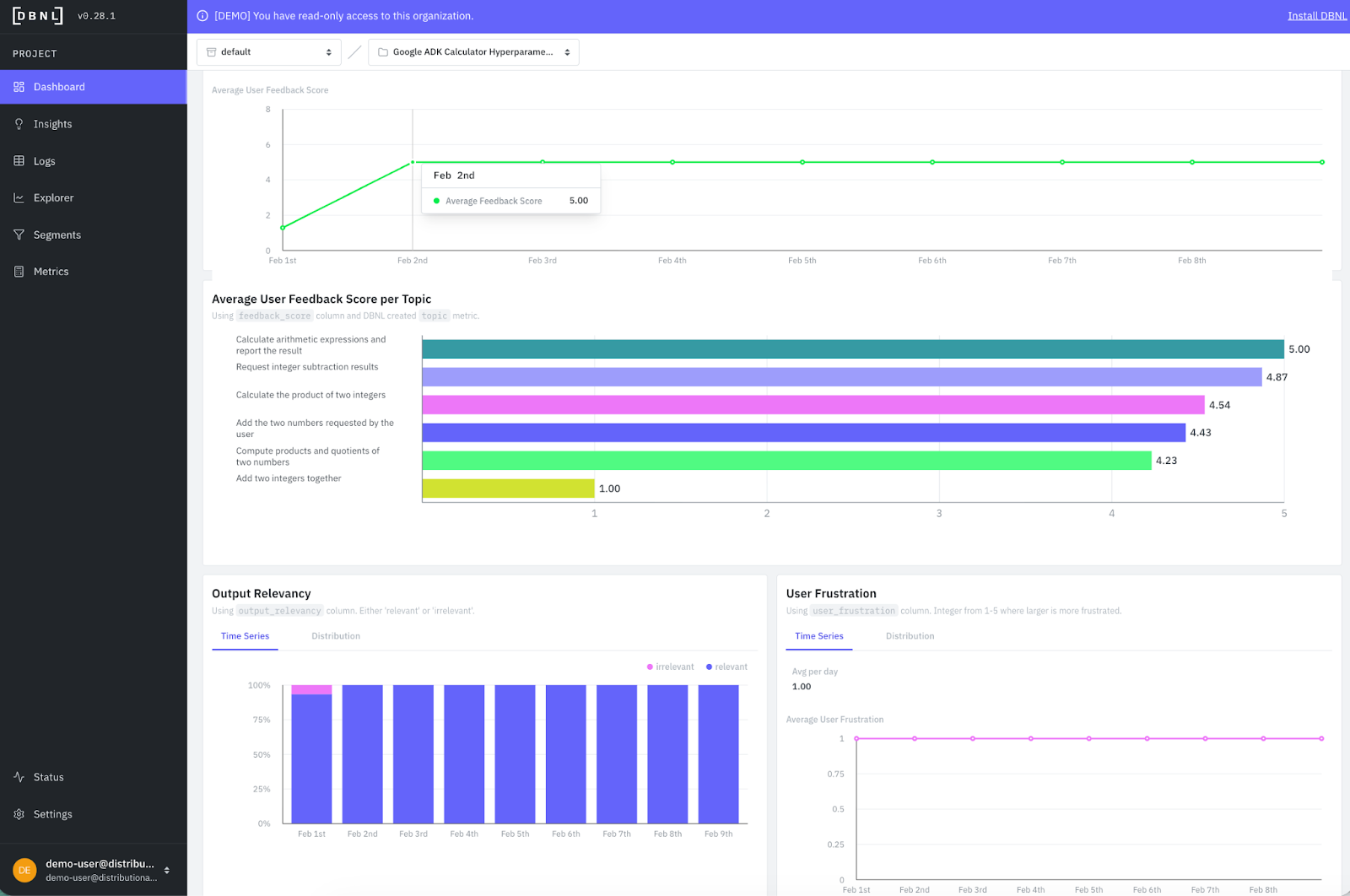This screenshot has height=896, width=1350.
Task: Expand the demo-user account switcher arrows
Action: tap(167, 870)
